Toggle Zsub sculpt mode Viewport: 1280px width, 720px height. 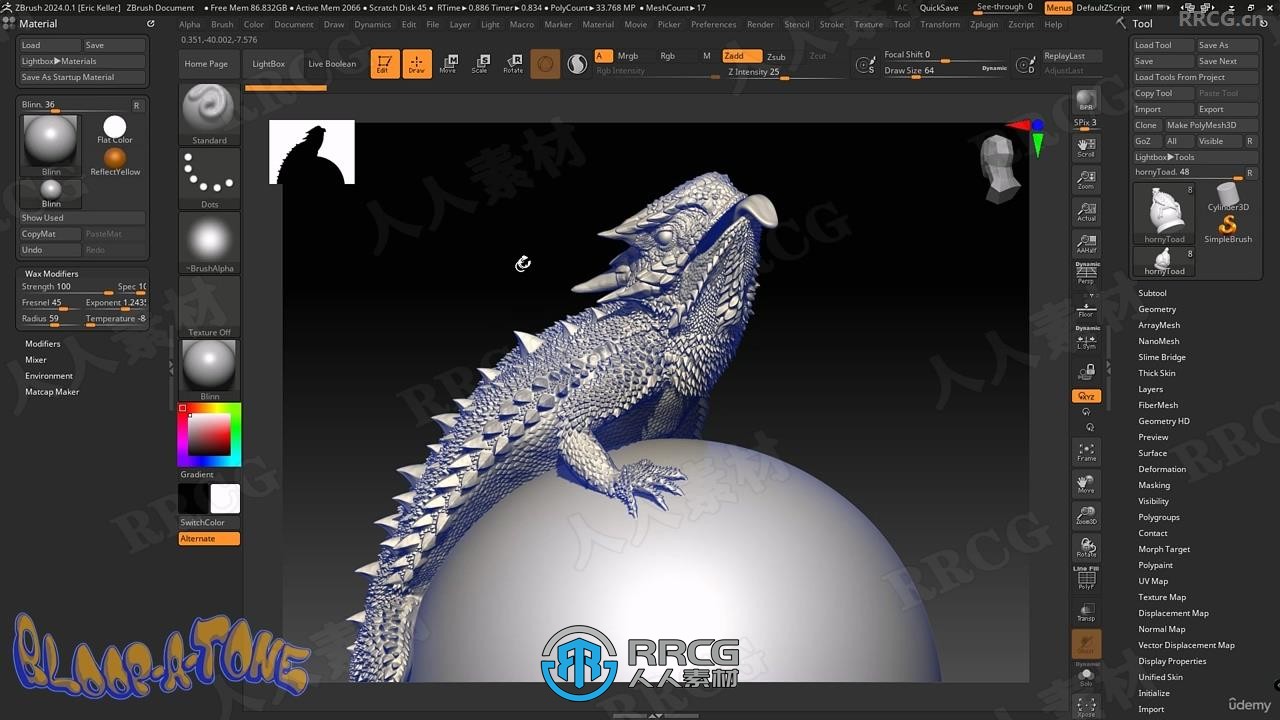tap(776, 57)
